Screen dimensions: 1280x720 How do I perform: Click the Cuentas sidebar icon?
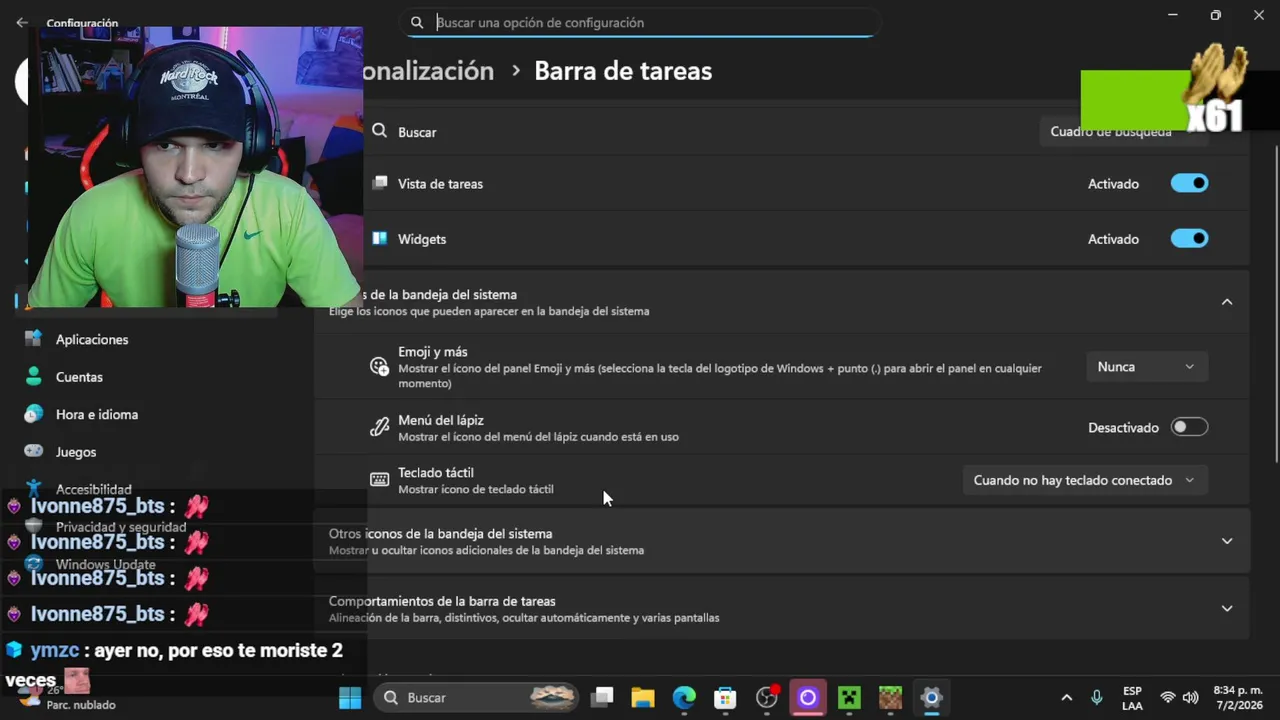[33, 376]
